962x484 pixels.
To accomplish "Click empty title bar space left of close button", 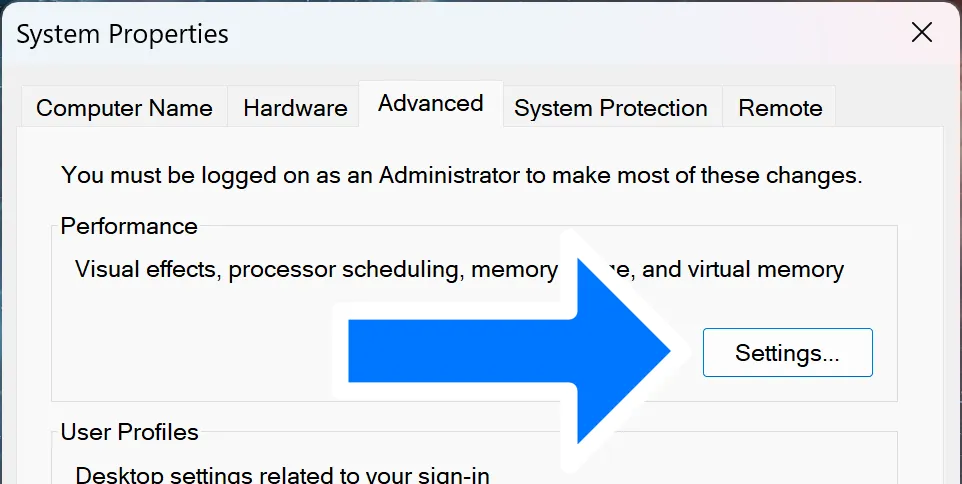I will (600, 34).
